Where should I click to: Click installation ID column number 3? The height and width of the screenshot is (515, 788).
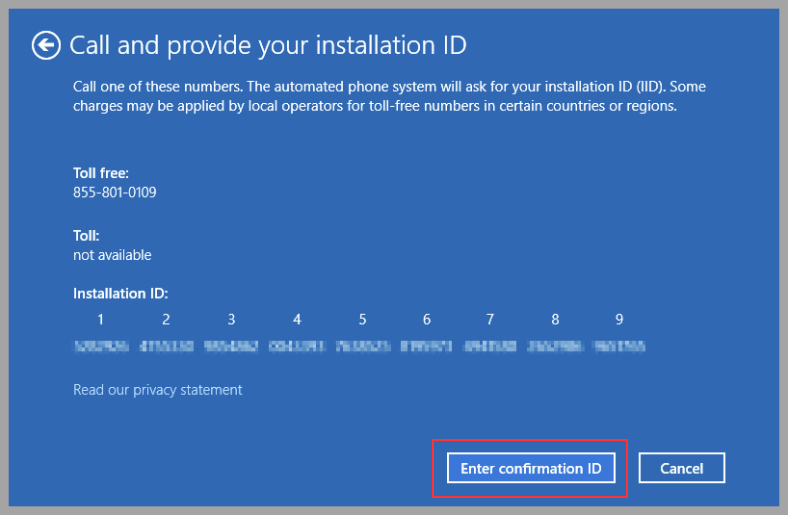231,320
